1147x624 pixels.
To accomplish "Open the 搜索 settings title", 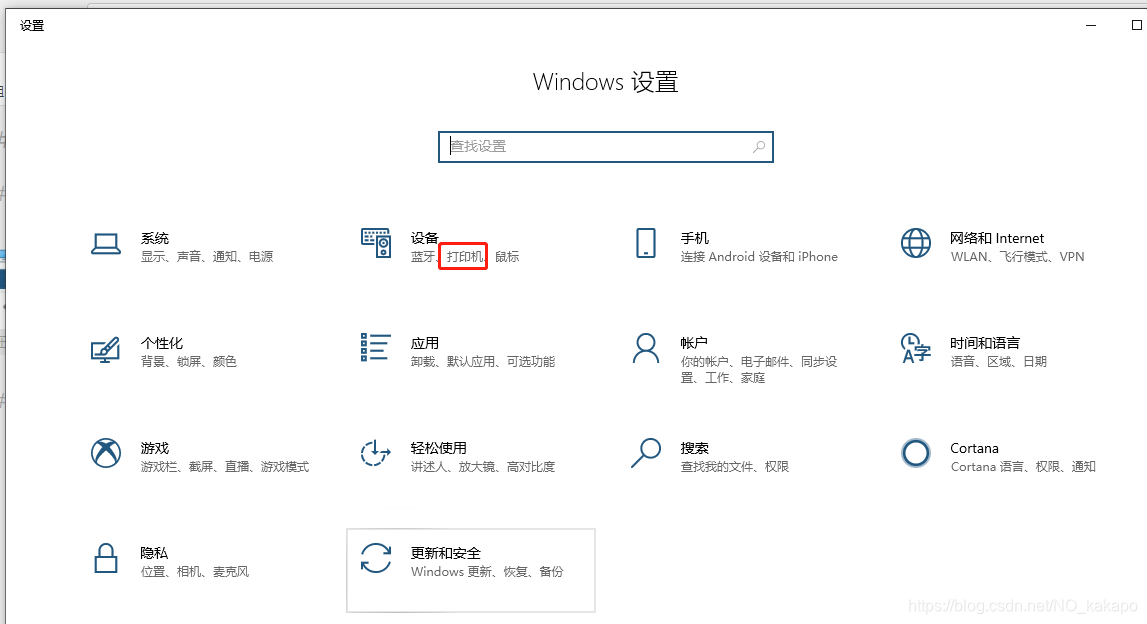I will tap(694, 448).
